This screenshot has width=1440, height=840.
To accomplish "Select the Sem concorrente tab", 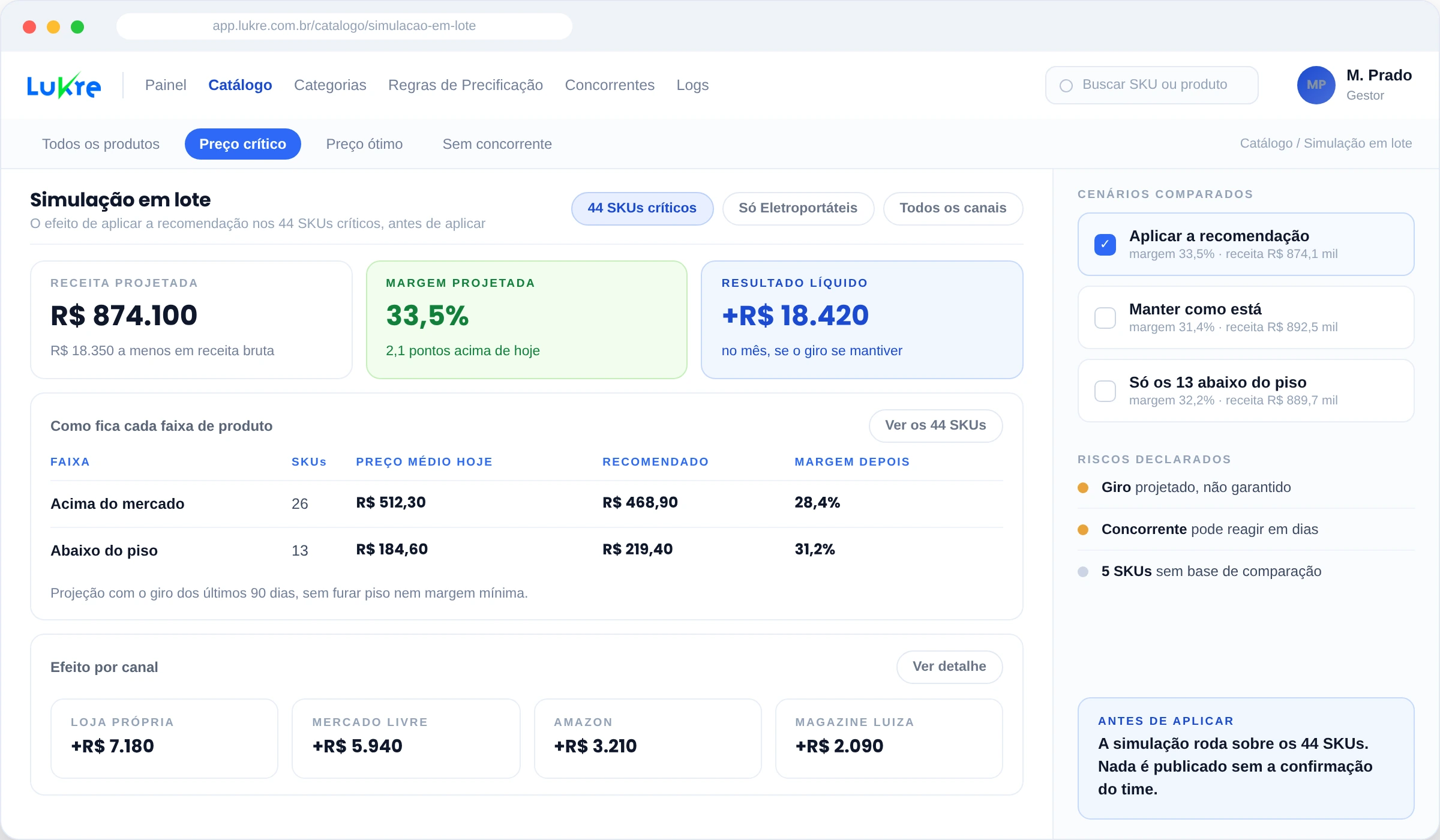I will pos(497,144).
